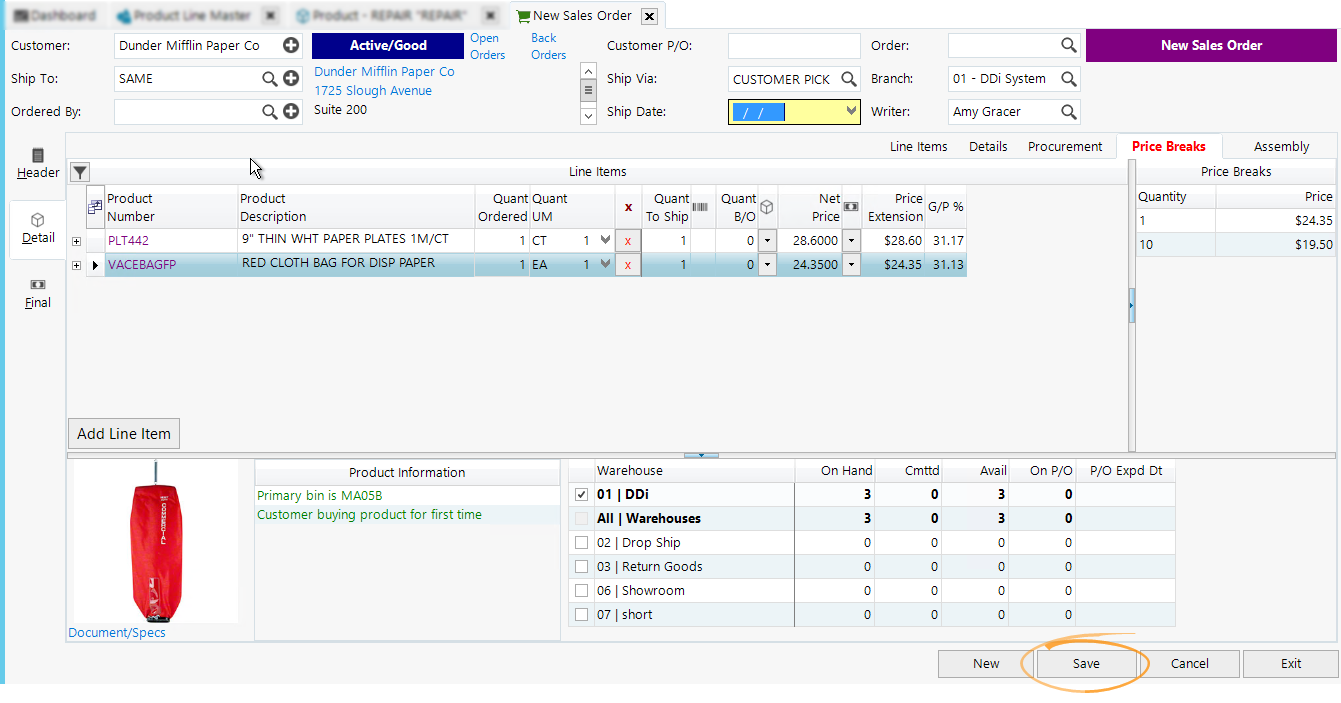Delete the PLT442 line with red x
Image resolution: width=1341 pixels, height=703 pixels.
[628, 240]
